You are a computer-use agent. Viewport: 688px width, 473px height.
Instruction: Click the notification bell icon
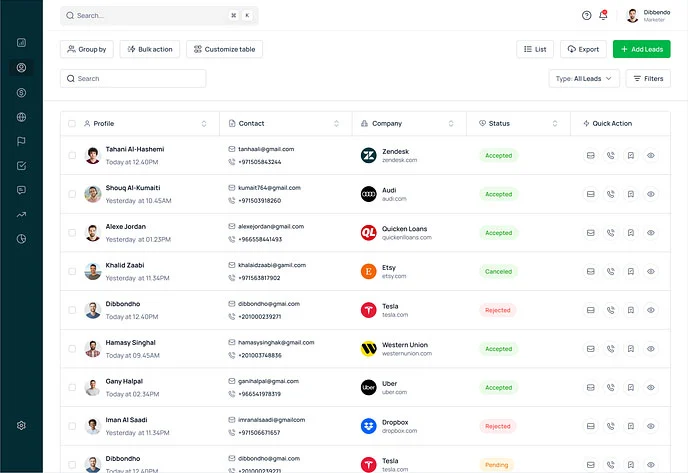pos(603,15)
